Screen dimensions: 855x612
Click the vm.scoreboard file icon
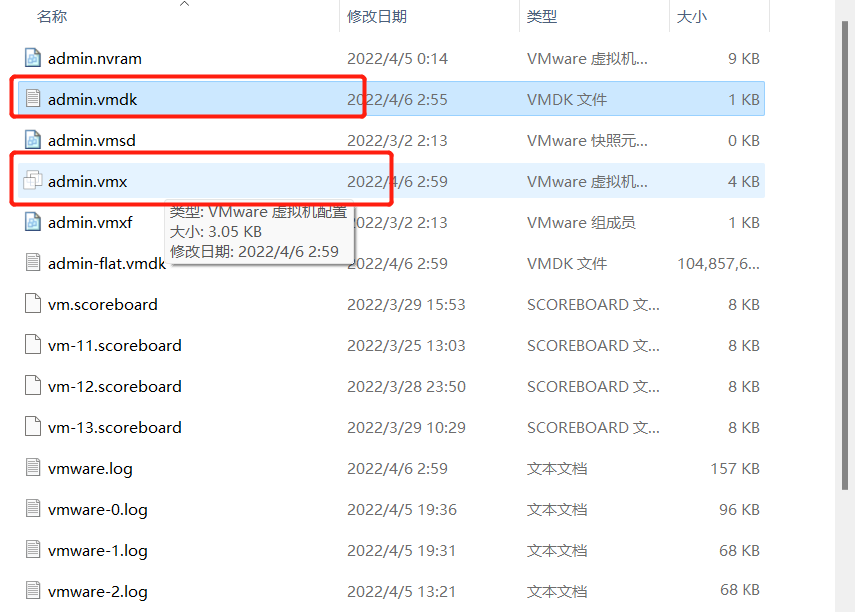(x=31, y=304)
